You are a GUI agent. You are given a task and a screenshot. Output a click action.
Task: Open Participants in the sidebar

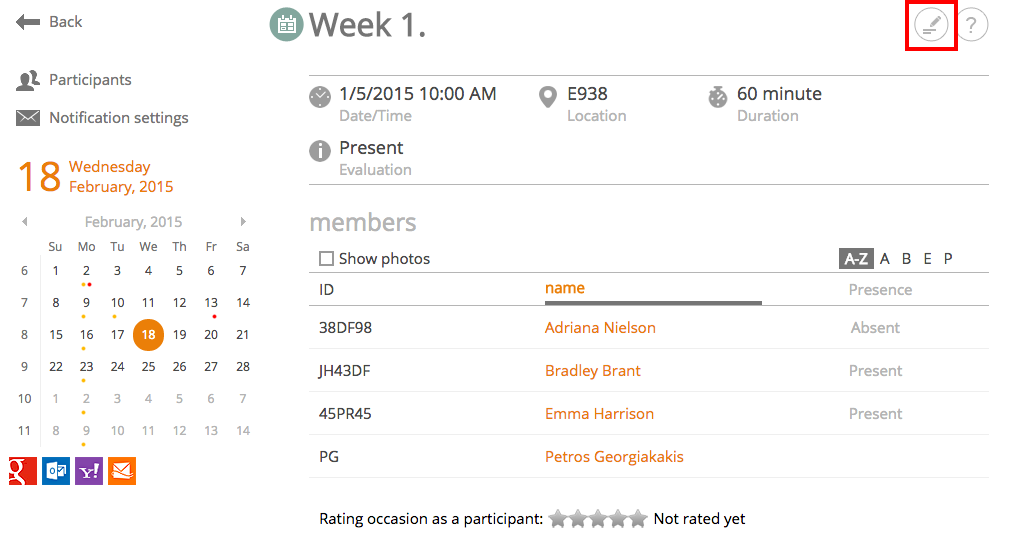click(x=90, y=80)
